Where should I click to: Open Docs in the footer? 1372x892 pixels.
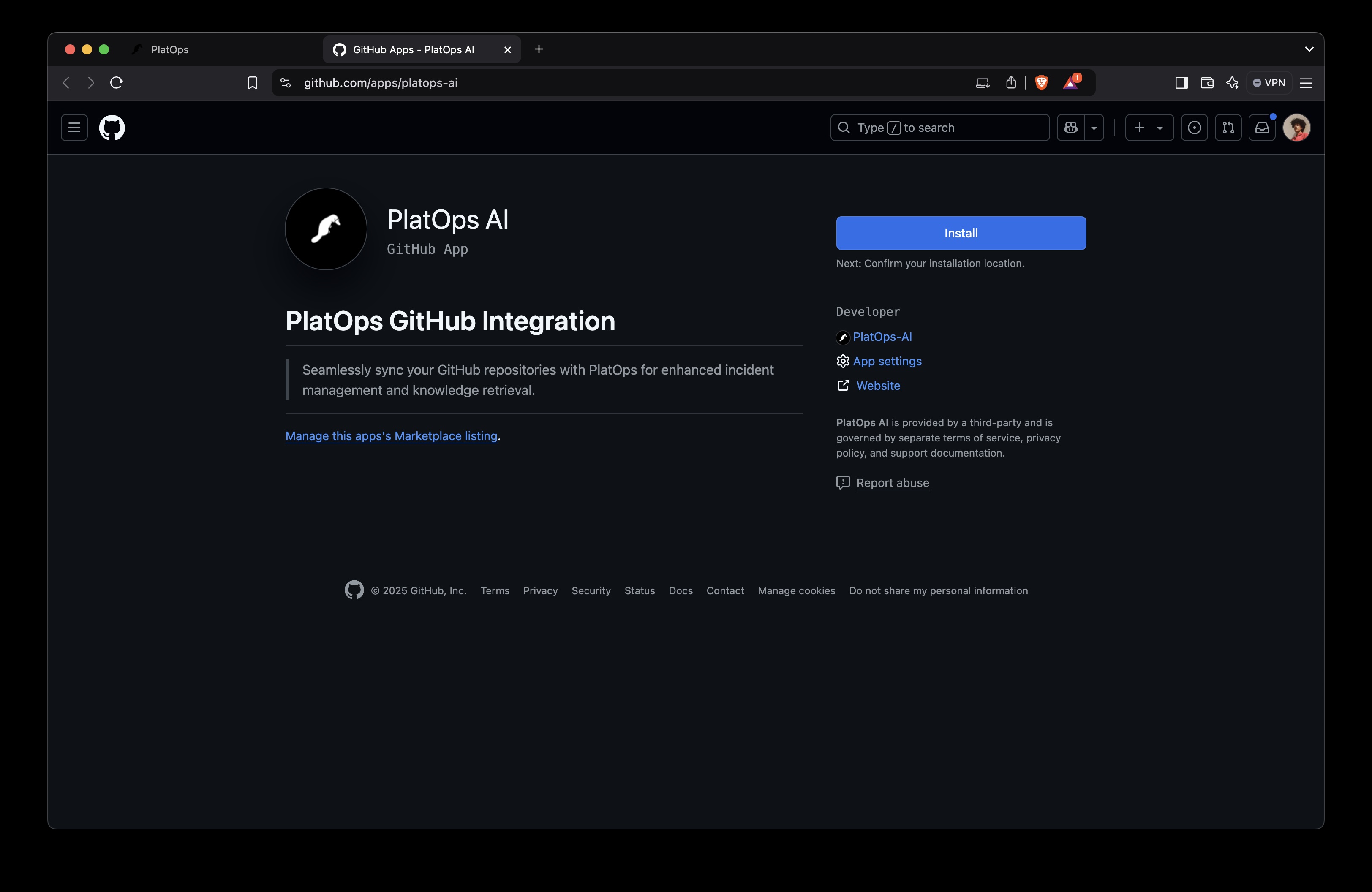[x=680, y=590]
